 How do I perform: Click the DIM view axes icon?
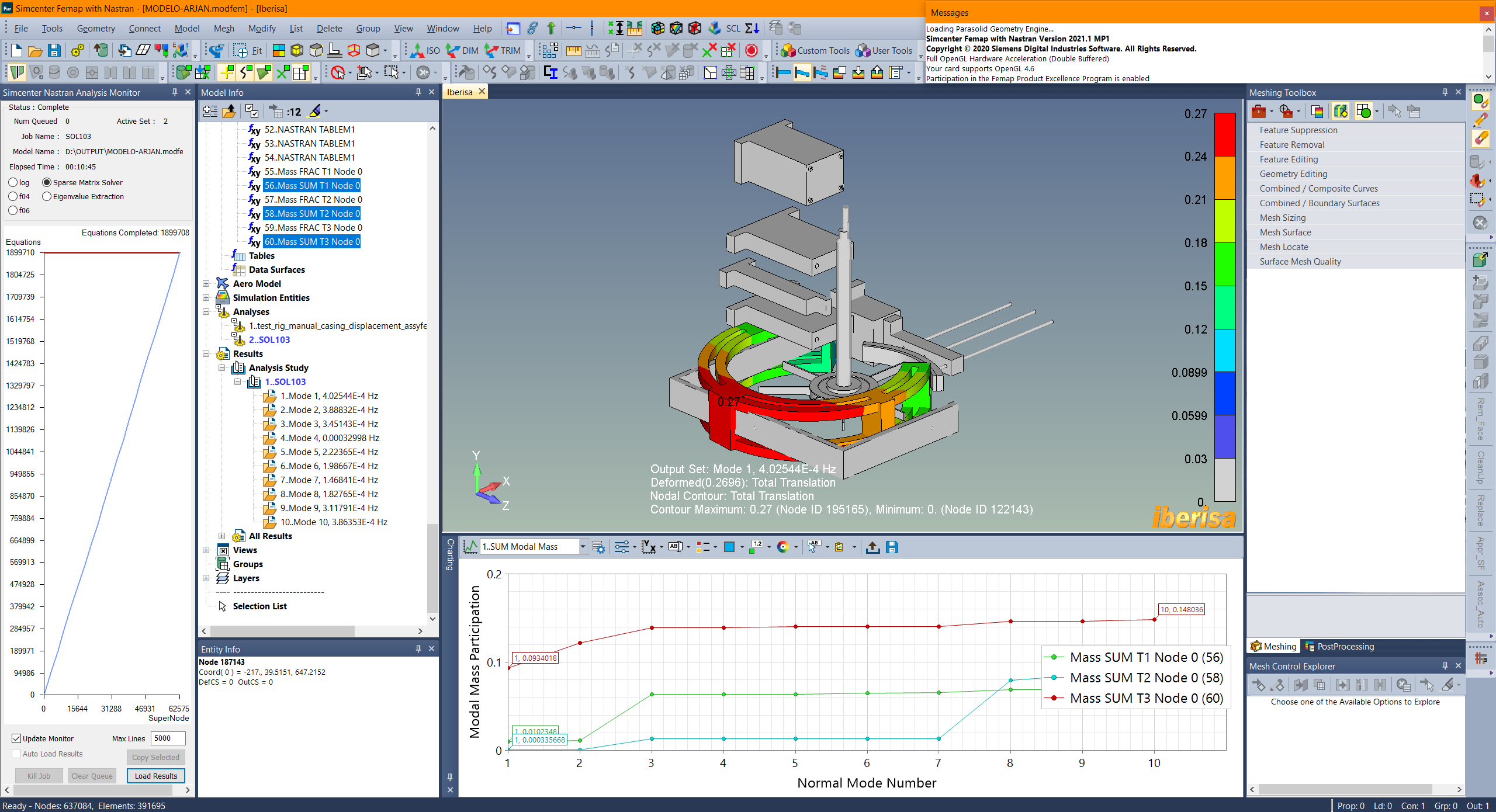462,51
